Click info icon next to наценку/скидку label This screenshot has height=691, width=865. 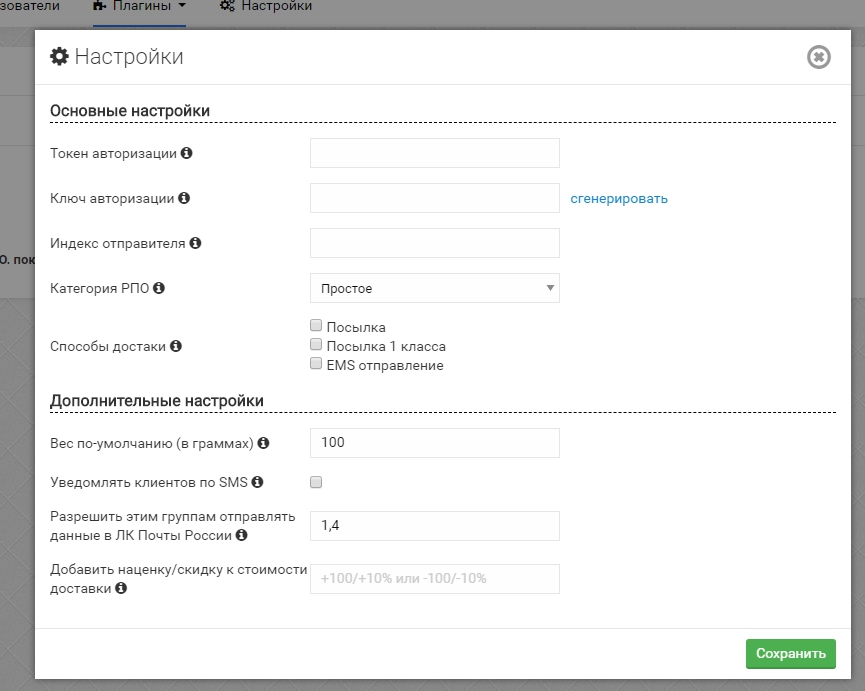point(121,589)
